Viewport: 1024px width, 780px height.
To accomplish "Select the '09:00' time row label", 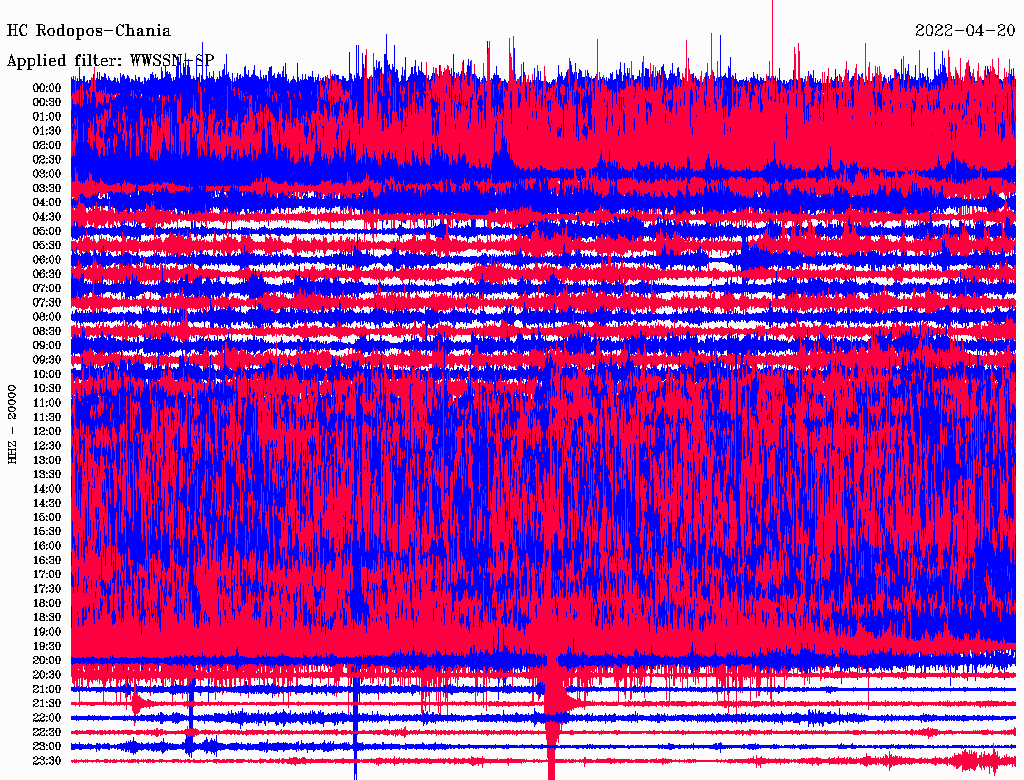I will (47, 346).
